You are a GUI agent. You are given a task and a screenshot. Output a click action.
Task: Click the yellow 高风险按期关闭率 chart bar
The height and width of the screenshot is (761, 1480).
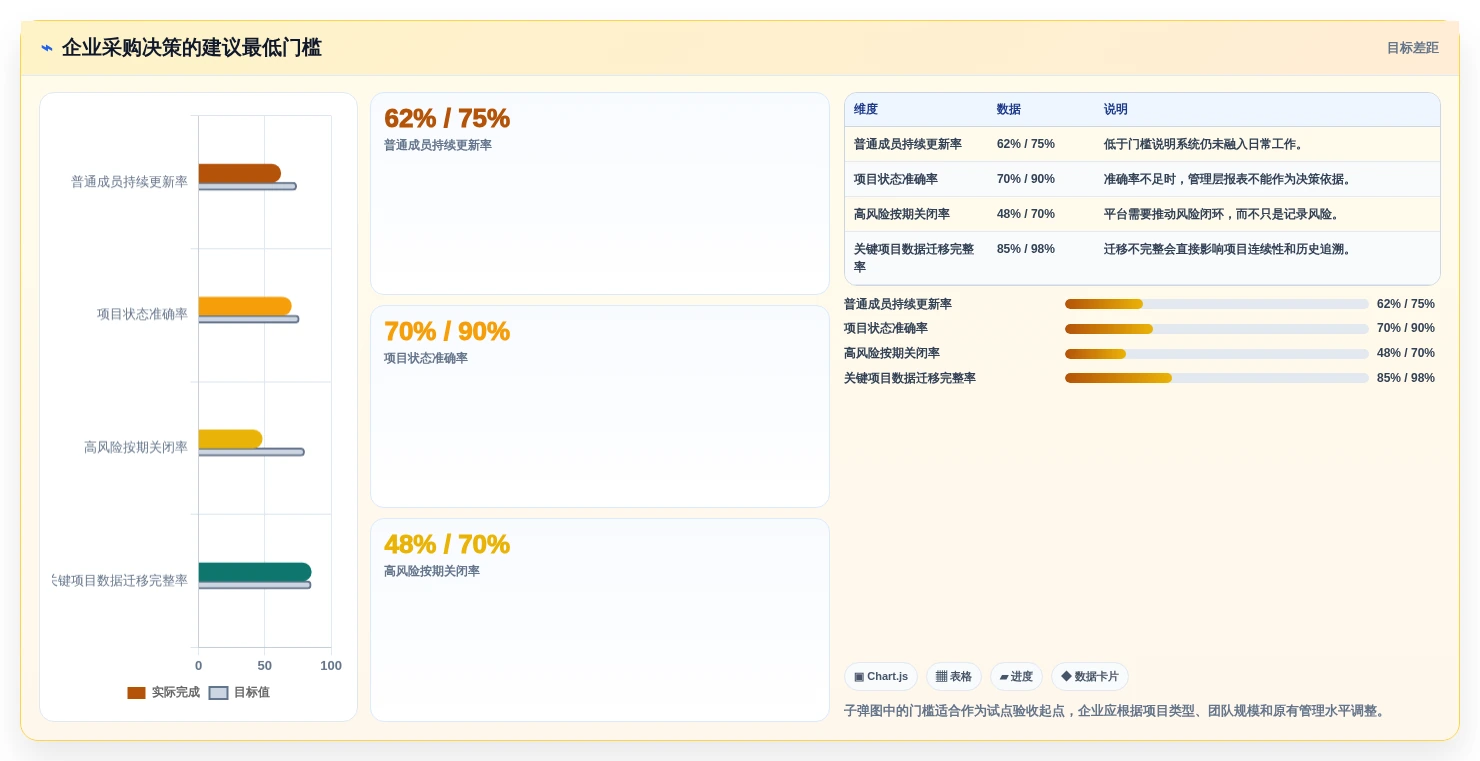230,439
